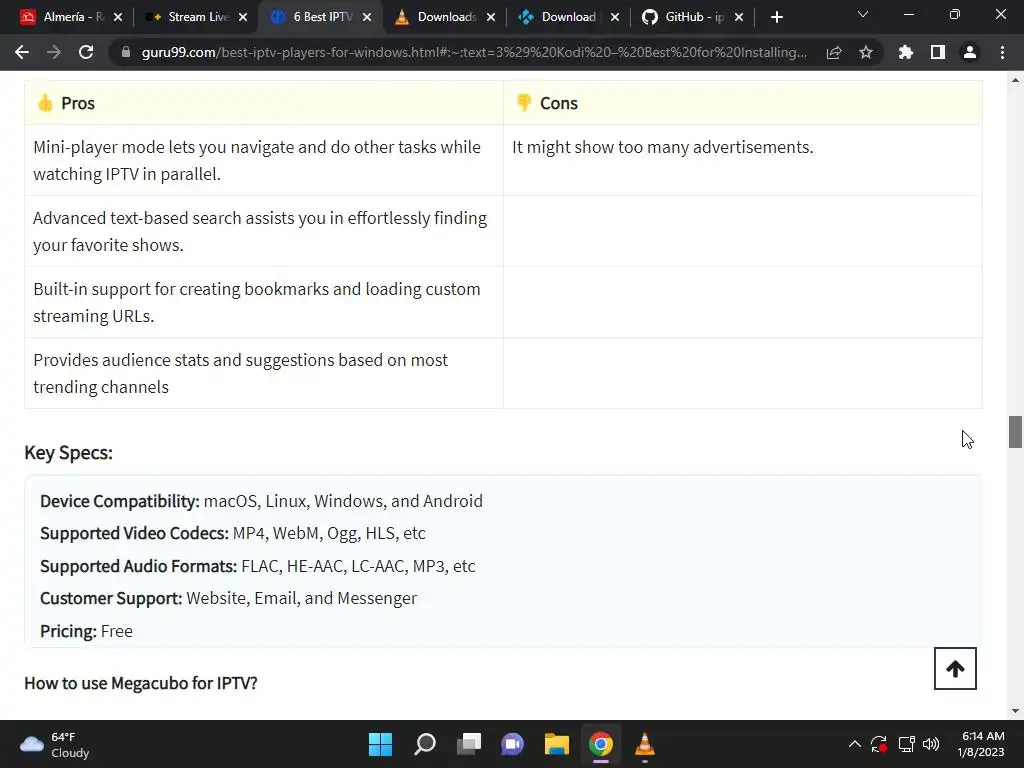Viewport: 1024px width, 768px height.
Task: Open the volume tray icon
Action: [x=931, y=744]
